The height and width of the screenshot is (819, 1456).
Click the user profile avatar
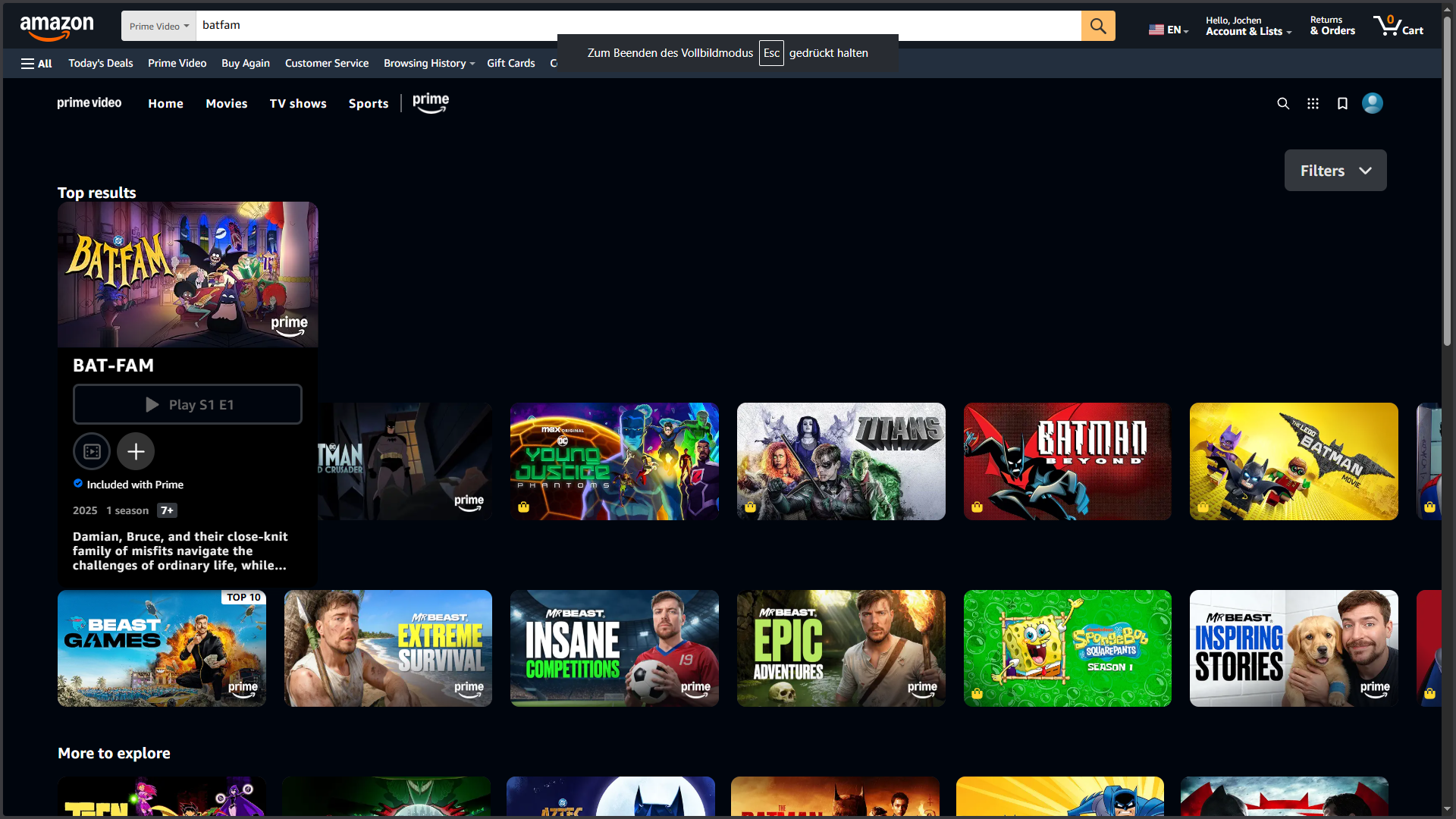(1372, 103)
